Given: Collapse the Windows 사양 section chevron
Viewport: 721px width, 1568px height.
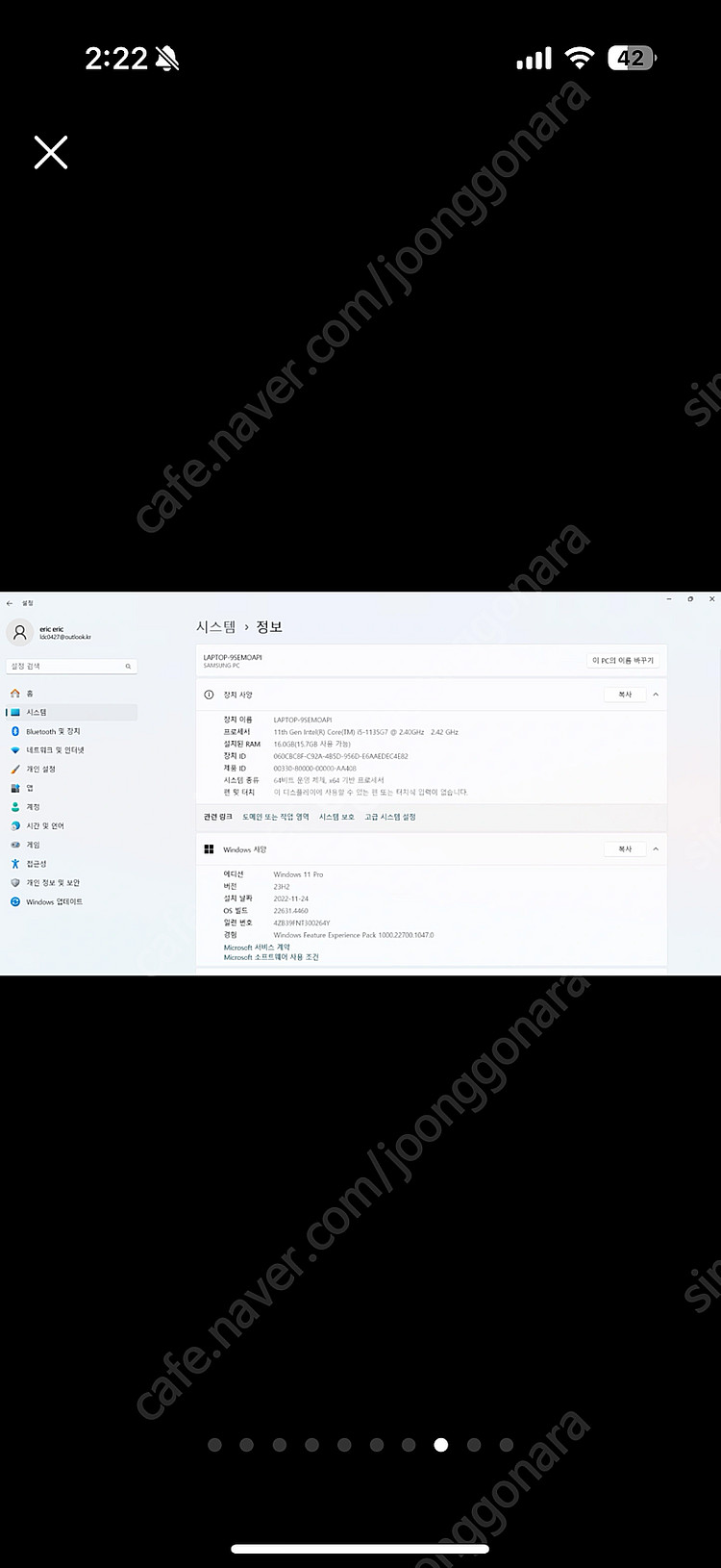Looking at the screenshot, I should coord(656,849).
